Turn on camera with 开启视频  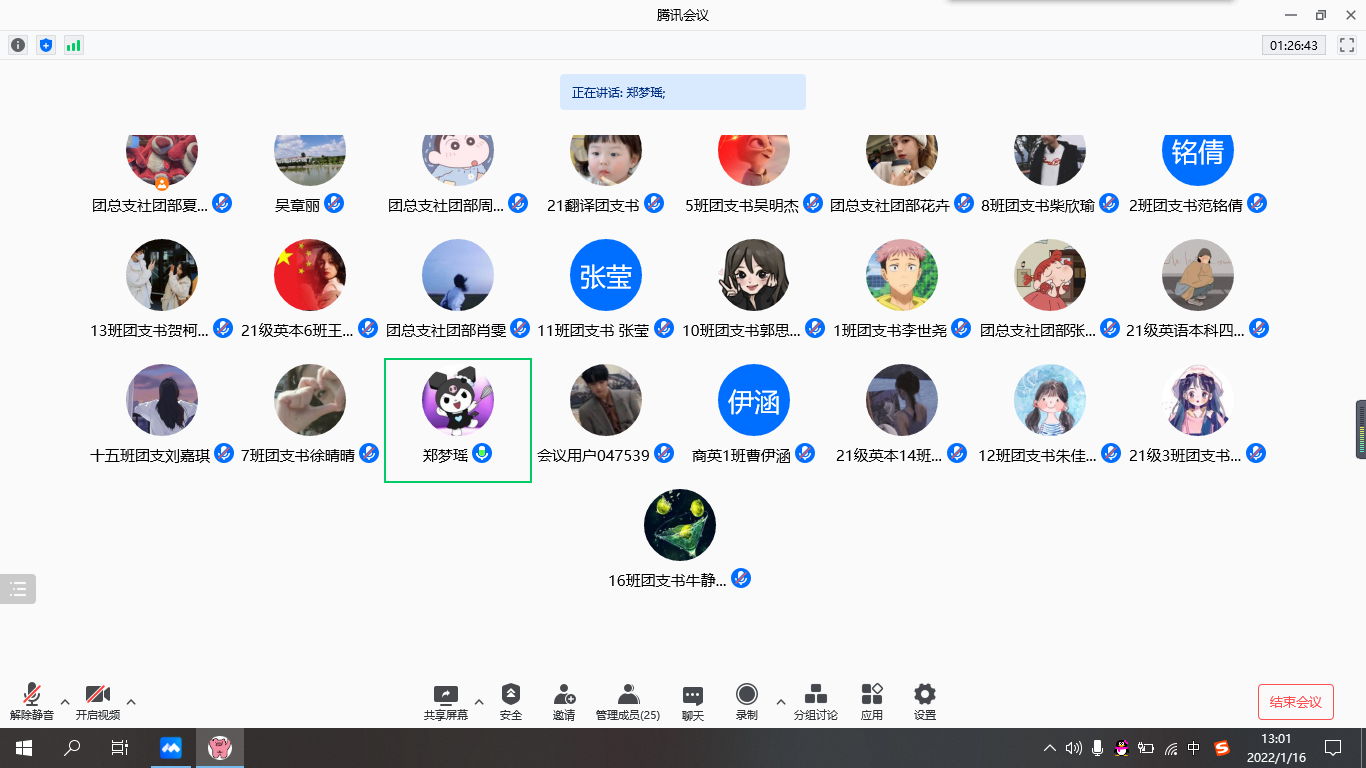click(x=97, y=702)
